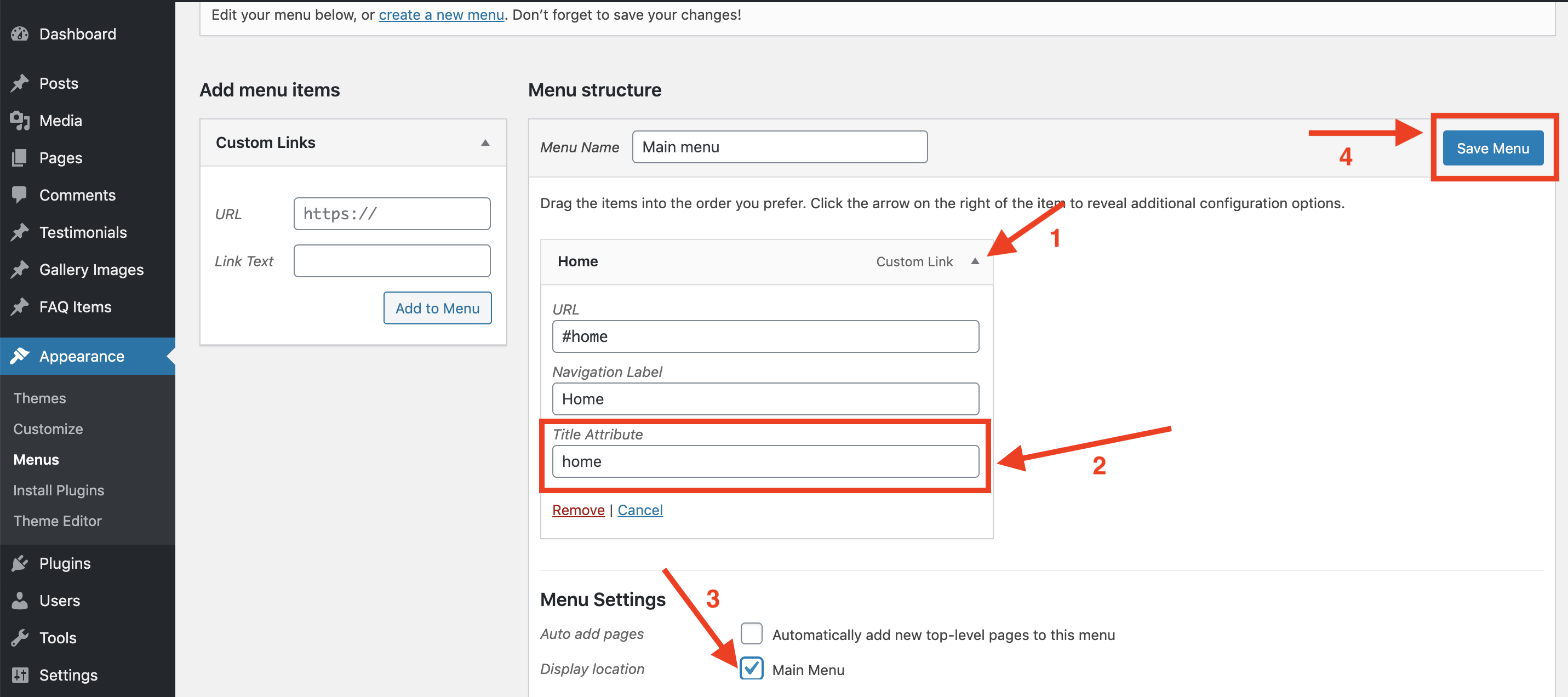This screenshot has width=1568, height=697.
Task: Click the Media library icon
Action: (20, 121)
